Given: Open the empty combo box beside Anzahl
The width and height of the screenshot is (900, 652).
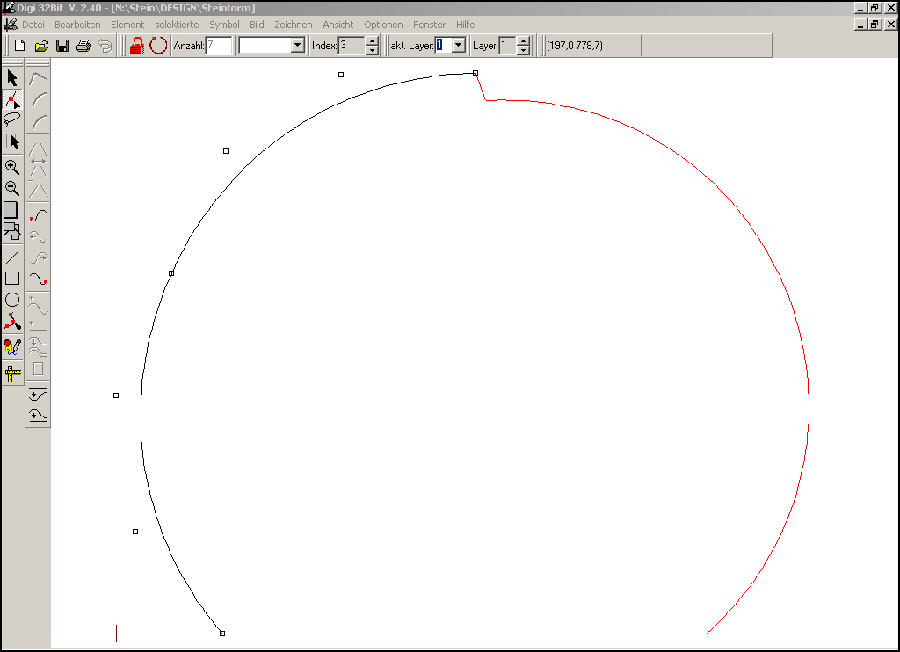Looking at the screenshot, I should point(297,46).
